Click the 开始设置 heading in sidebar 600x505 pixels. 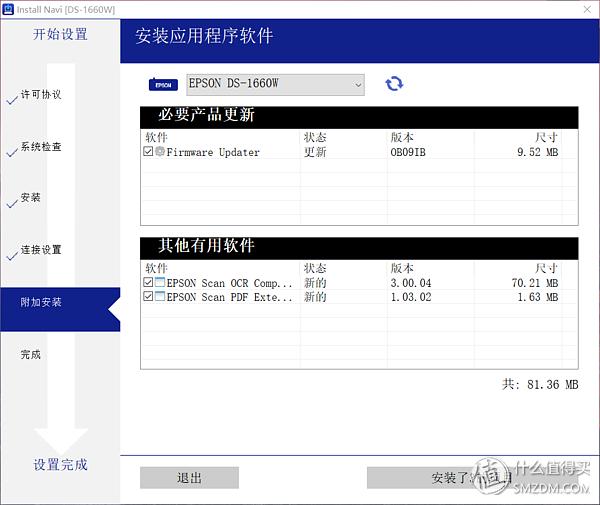(x=60, y=34)
